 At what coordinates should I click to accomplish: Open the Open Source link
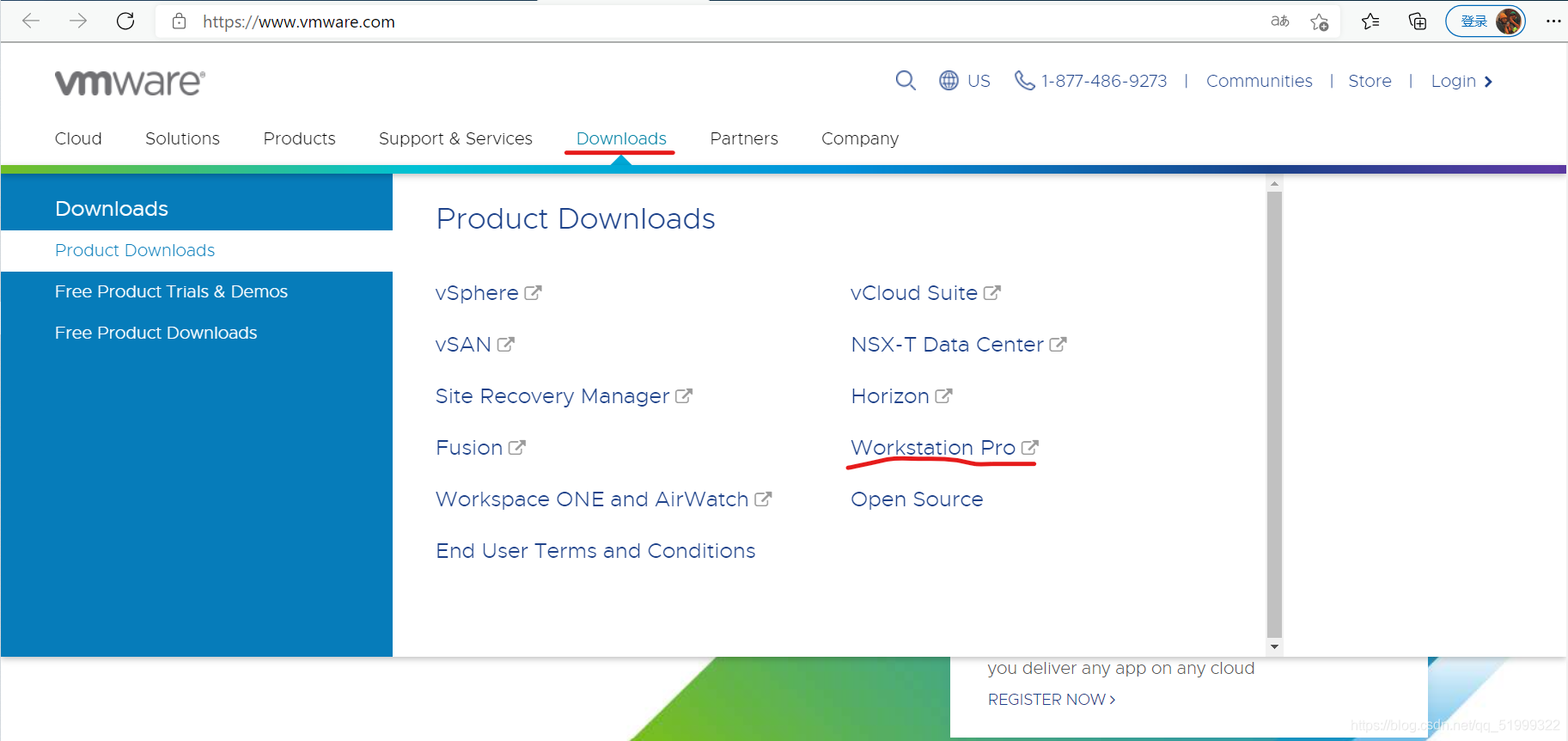click(x=917, y=499)
